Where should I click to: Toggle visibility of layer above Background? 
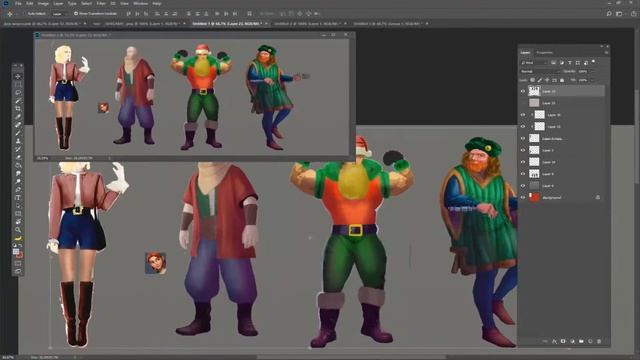pos(523,186)
